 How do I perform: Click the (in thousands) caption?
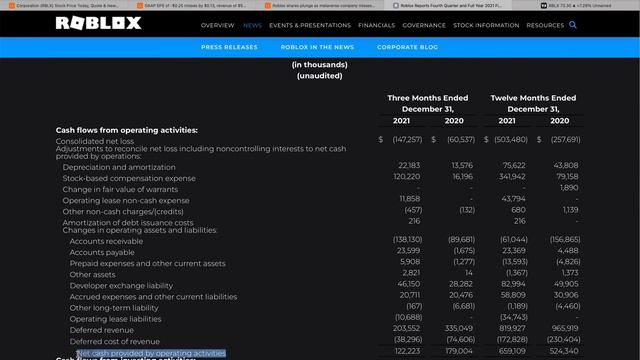[320, 64]
